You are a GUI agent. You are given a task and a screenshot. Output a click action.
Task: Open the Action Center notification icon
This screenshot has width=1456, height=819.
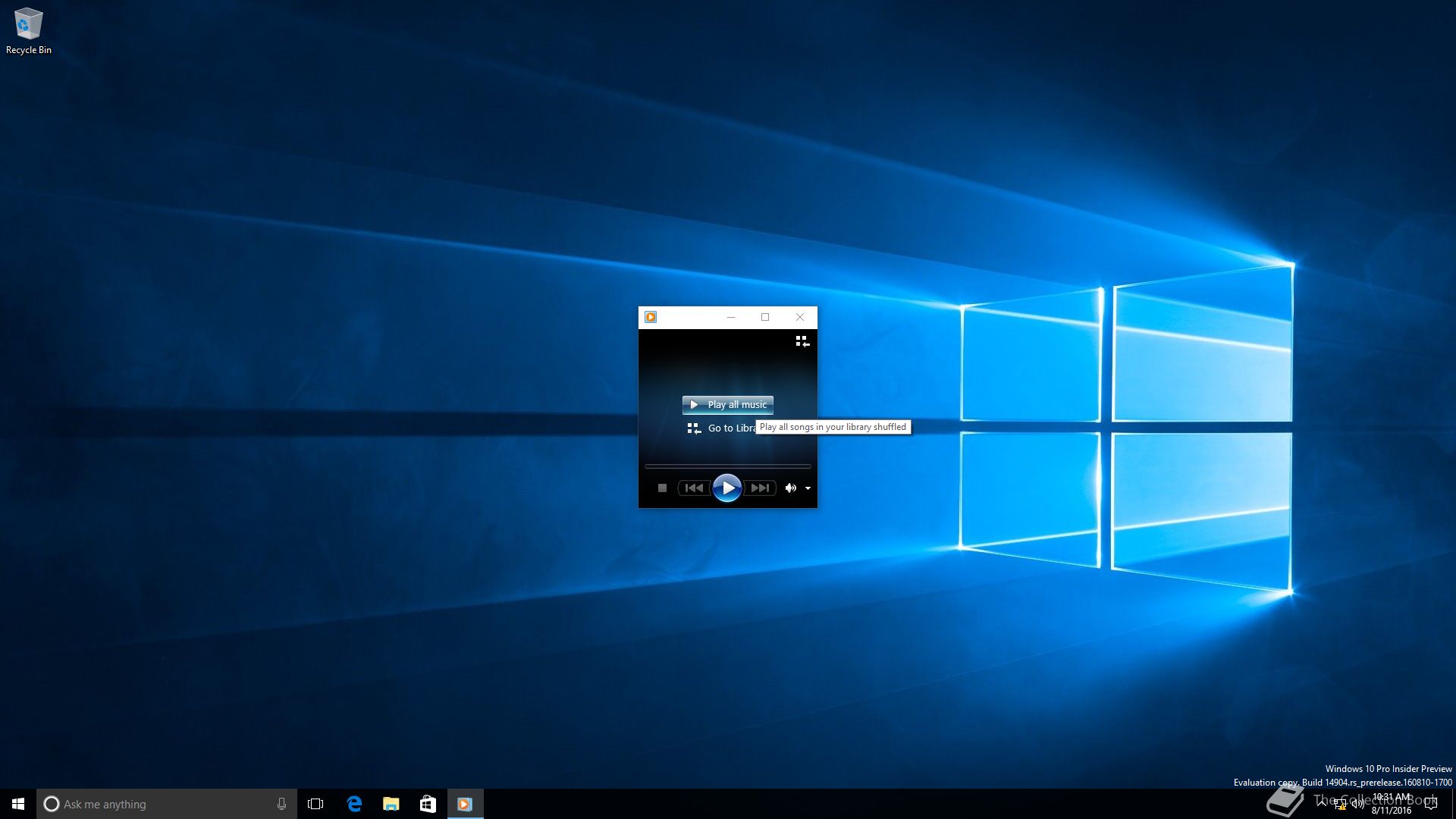[x=1431, y=804]
